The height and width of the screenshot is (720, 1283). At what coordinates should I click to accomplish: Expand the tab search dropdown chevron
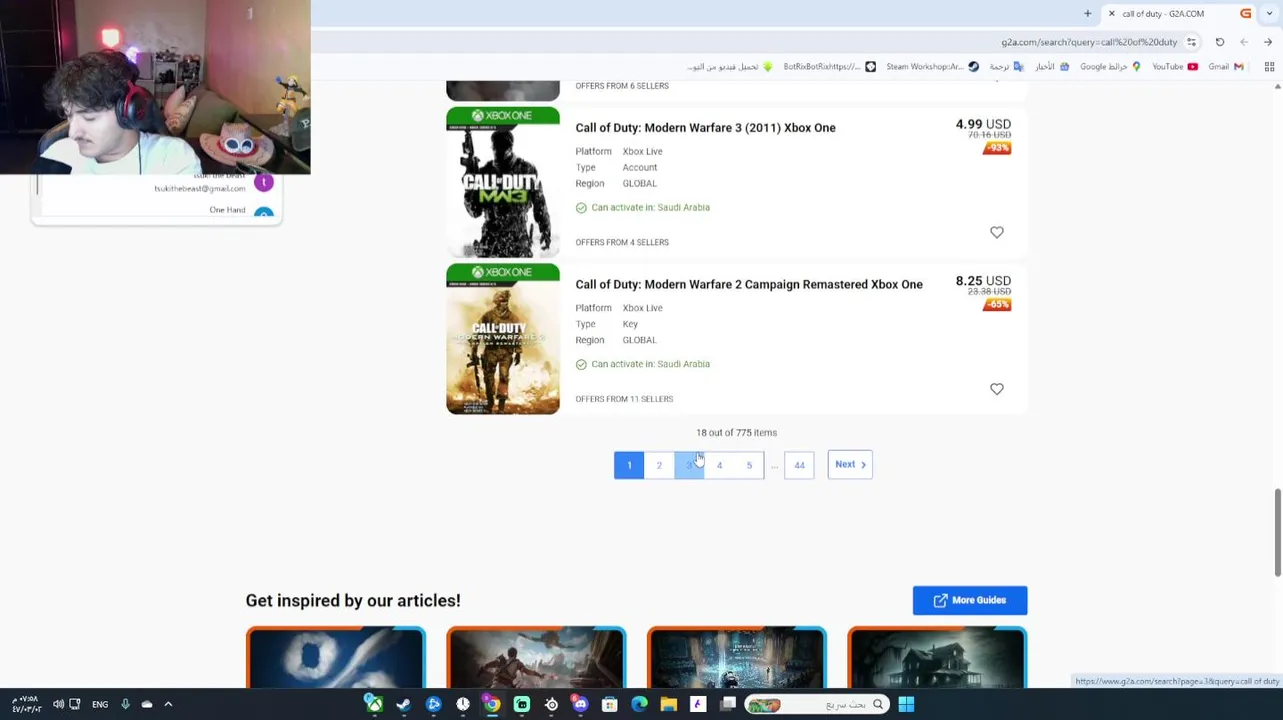(1268, 14)
